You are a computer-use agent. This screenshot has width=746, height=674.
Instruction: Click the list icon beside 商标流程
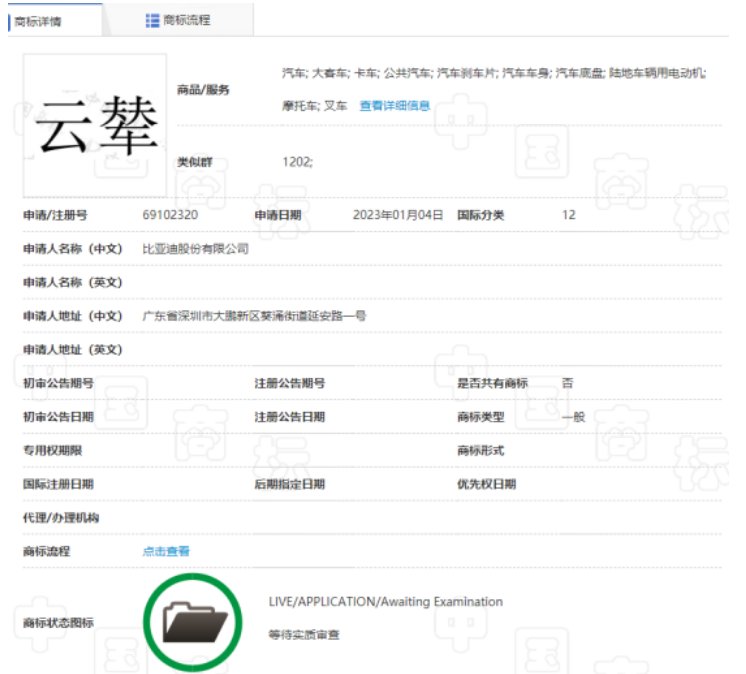(152, 20)
